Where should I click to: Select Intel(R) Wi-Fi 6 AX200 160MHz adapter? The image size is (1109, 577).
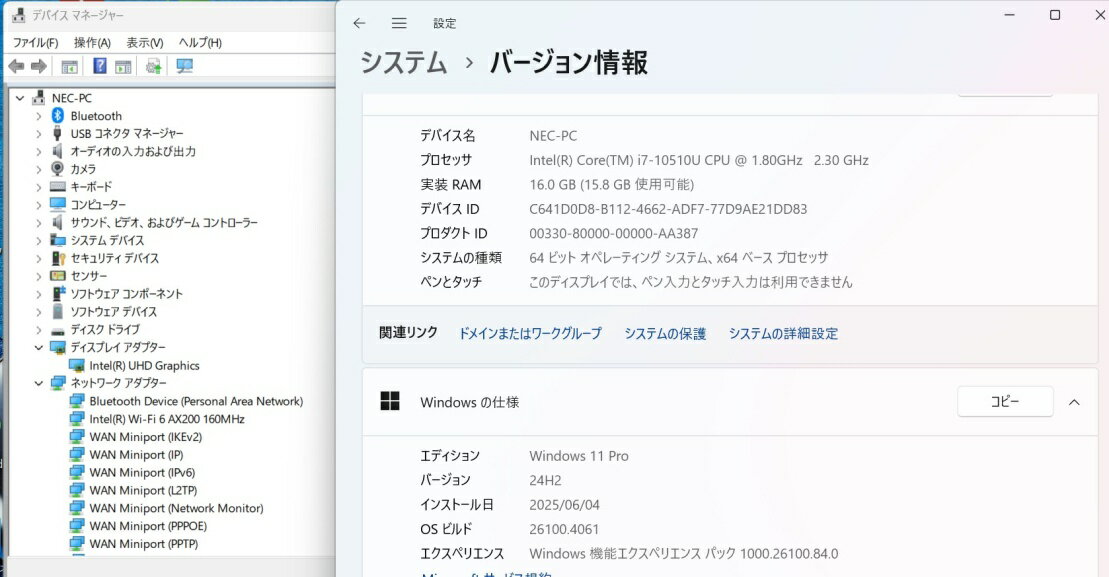(x=166, y=419)
